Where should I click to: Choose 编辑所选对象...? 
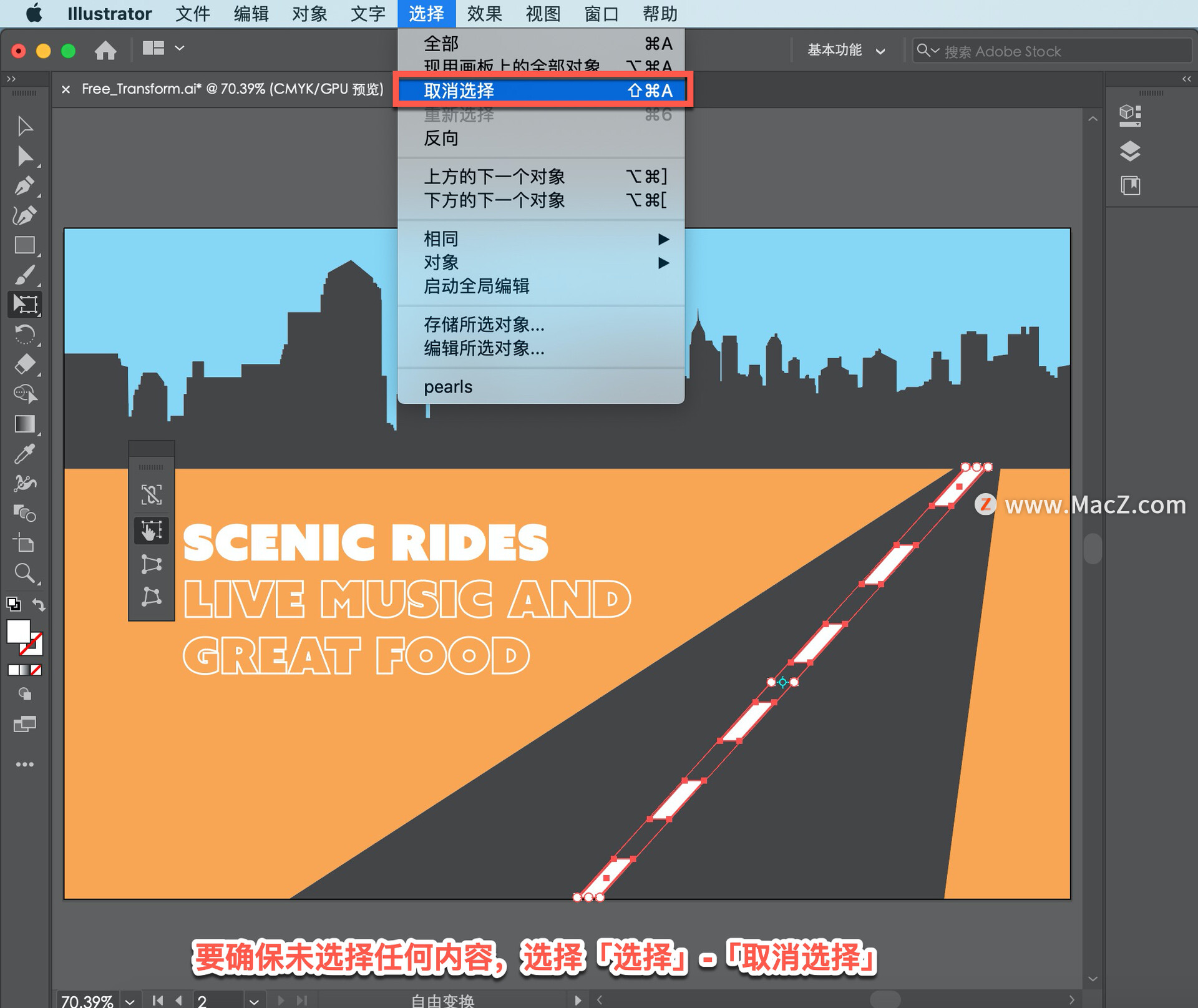click(x=541, y=348)
